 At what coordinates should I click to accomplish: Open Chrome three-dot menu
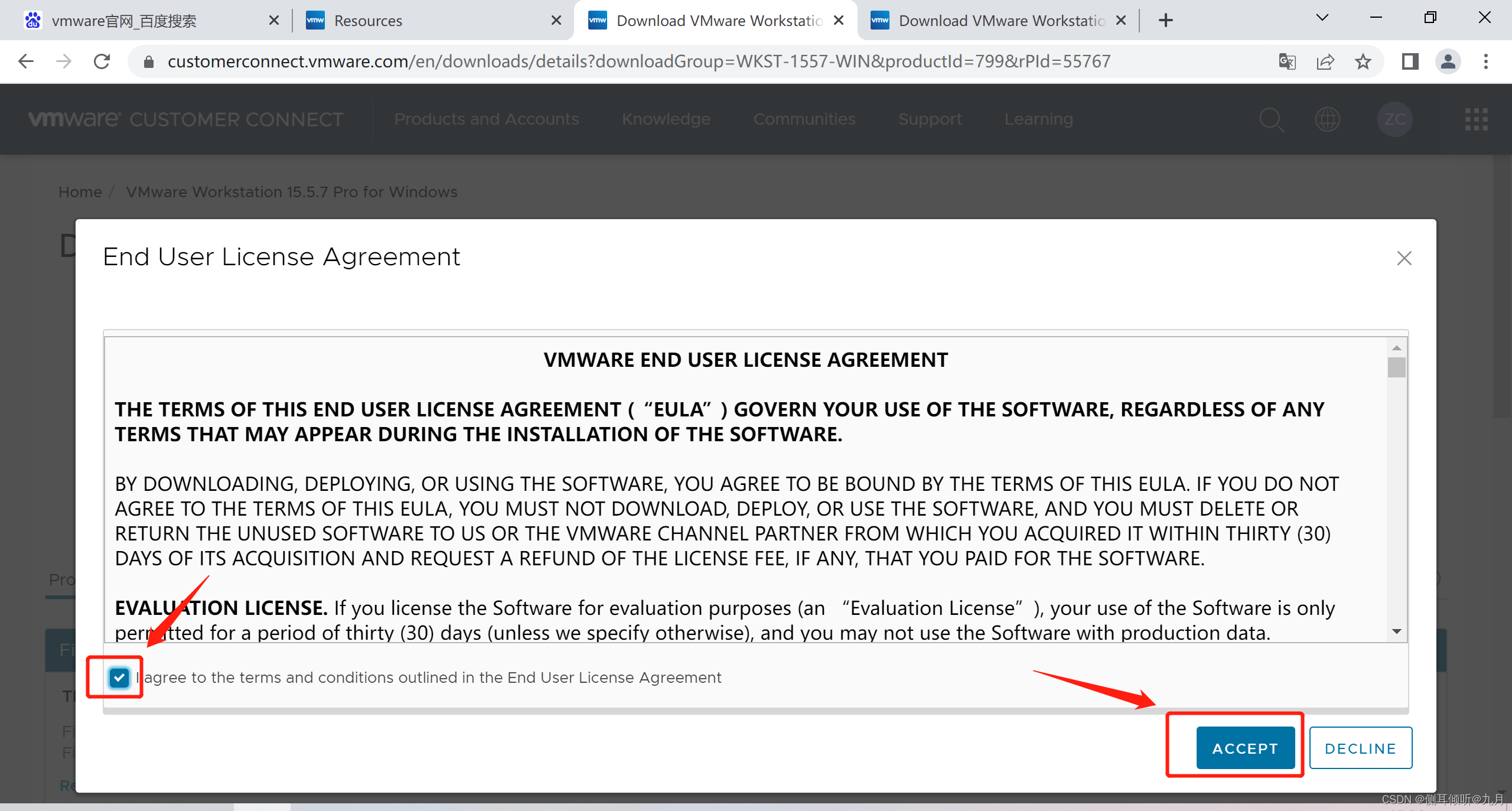coord(1486,61)
